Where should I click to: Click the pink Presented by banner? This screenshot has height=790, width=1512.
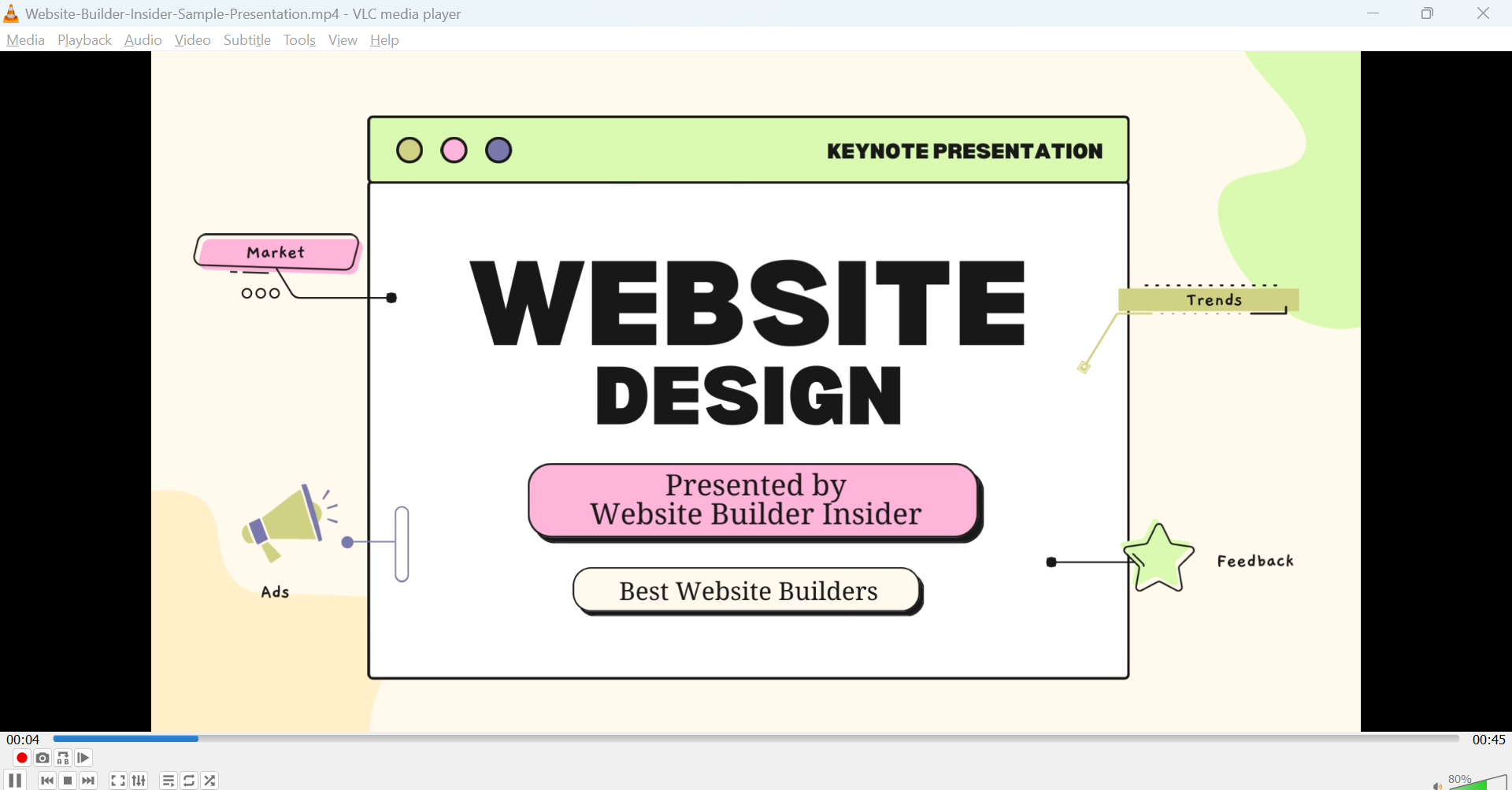tap(755, 502)
